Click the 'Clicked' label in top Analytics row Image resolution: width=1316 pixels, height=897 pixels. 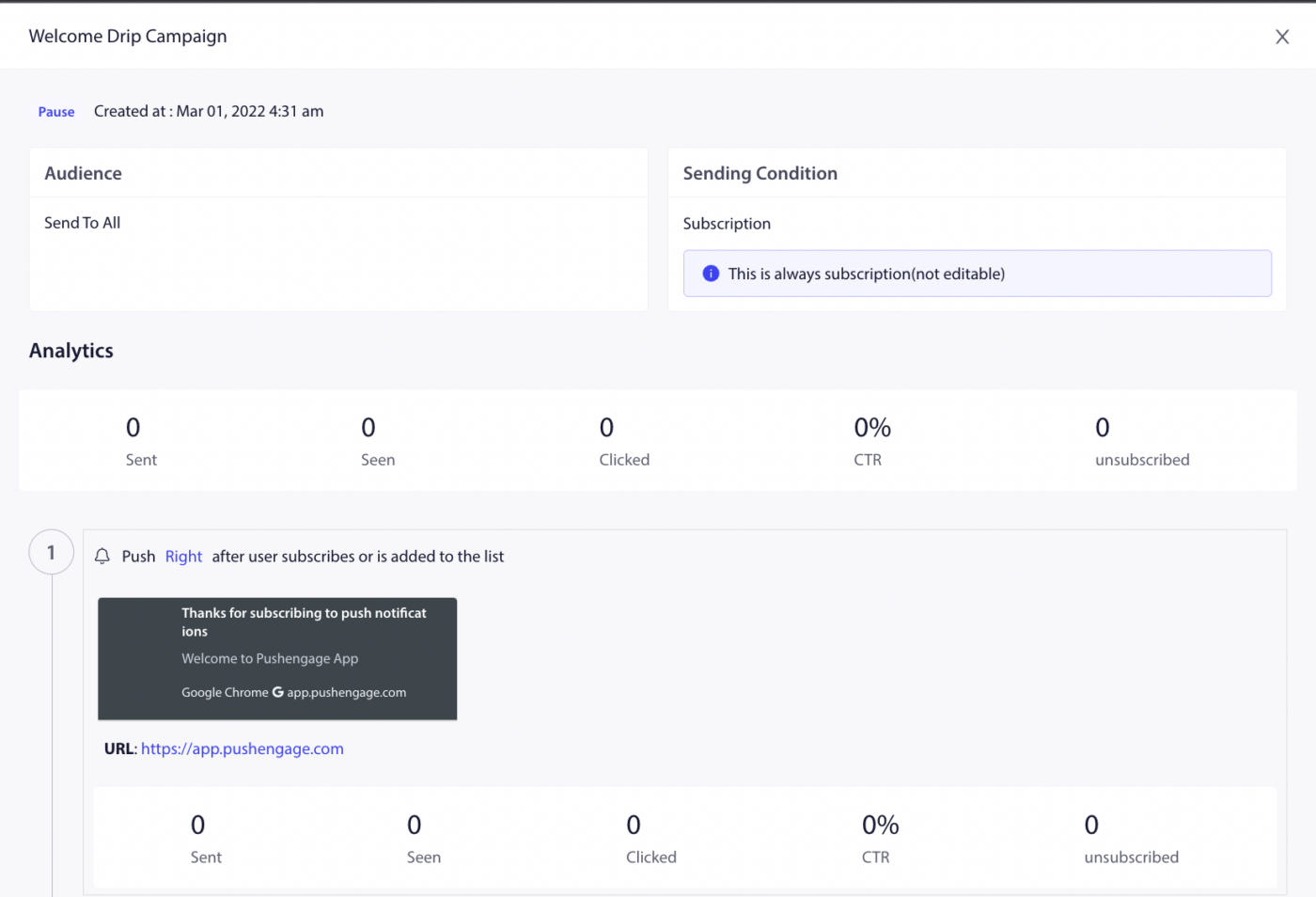[624, 460]
